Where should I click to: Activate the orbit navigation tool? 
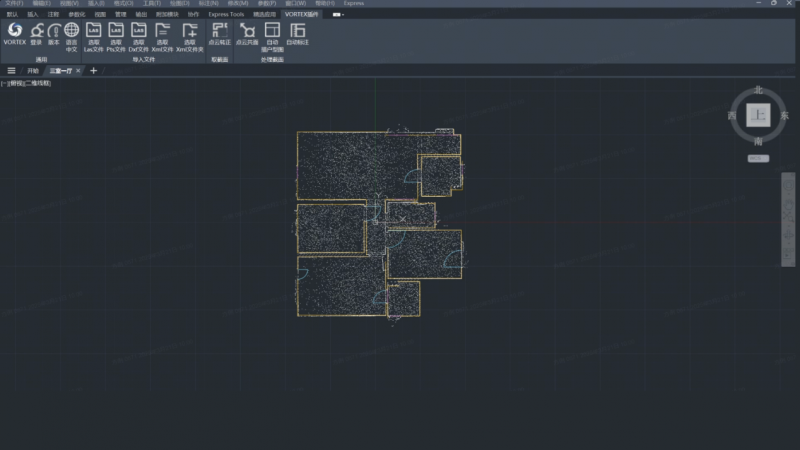[788, 234]
